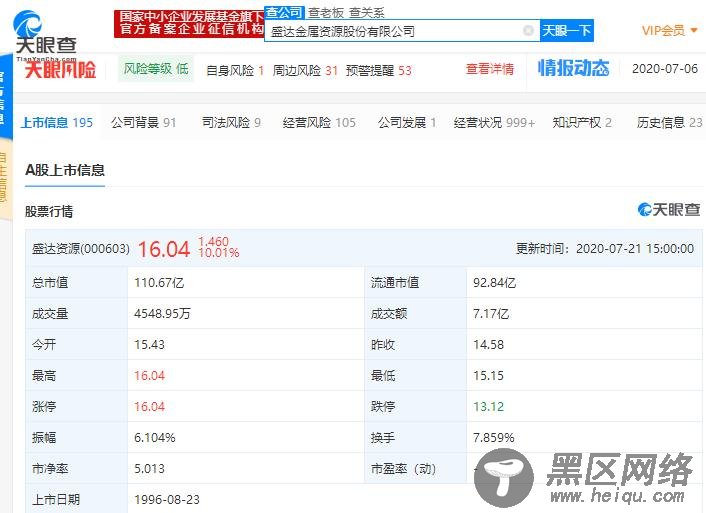Click the 92.84亿 circulating market value
This screenshot has width=706, height=513.
coord(494,283)
